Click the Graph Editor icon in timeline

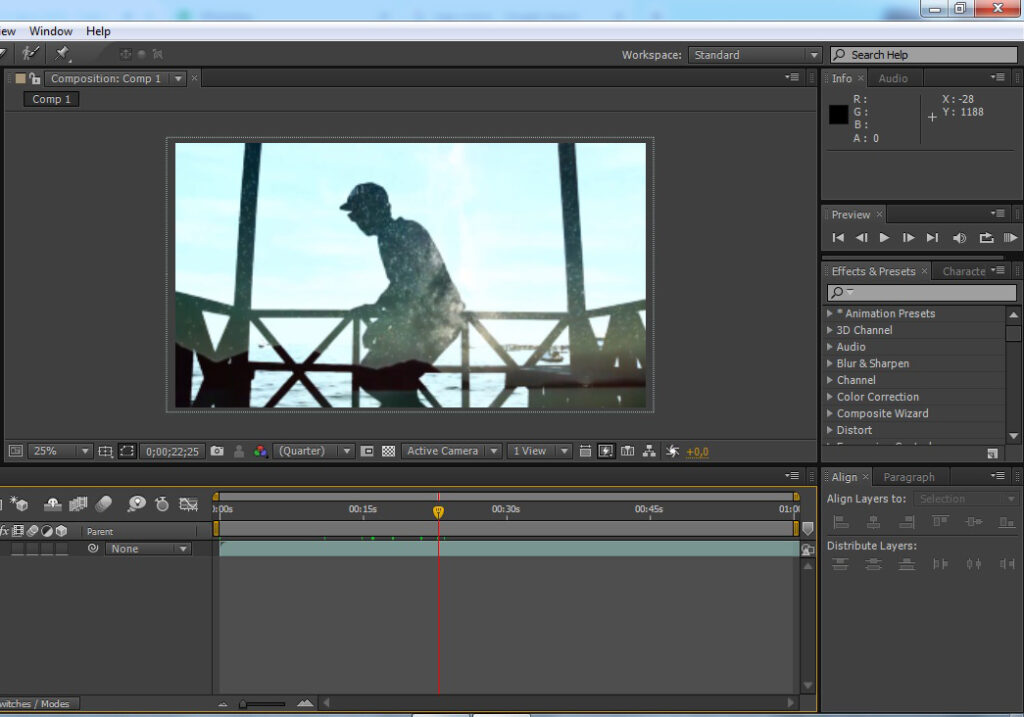pyautogui.click(x=188, y=504)
